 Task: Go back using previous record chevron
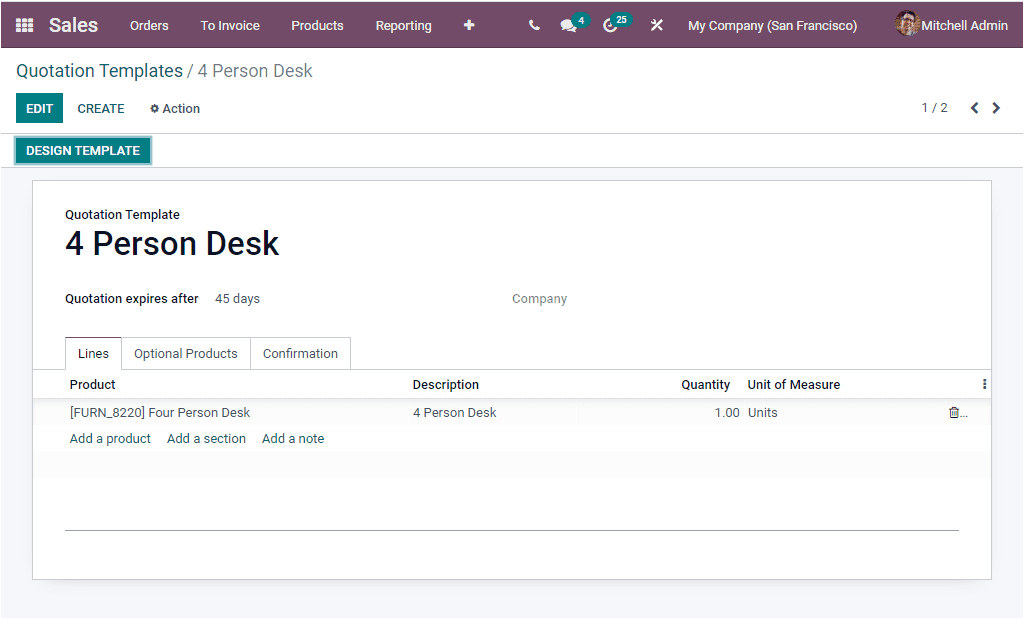[974, 107]
